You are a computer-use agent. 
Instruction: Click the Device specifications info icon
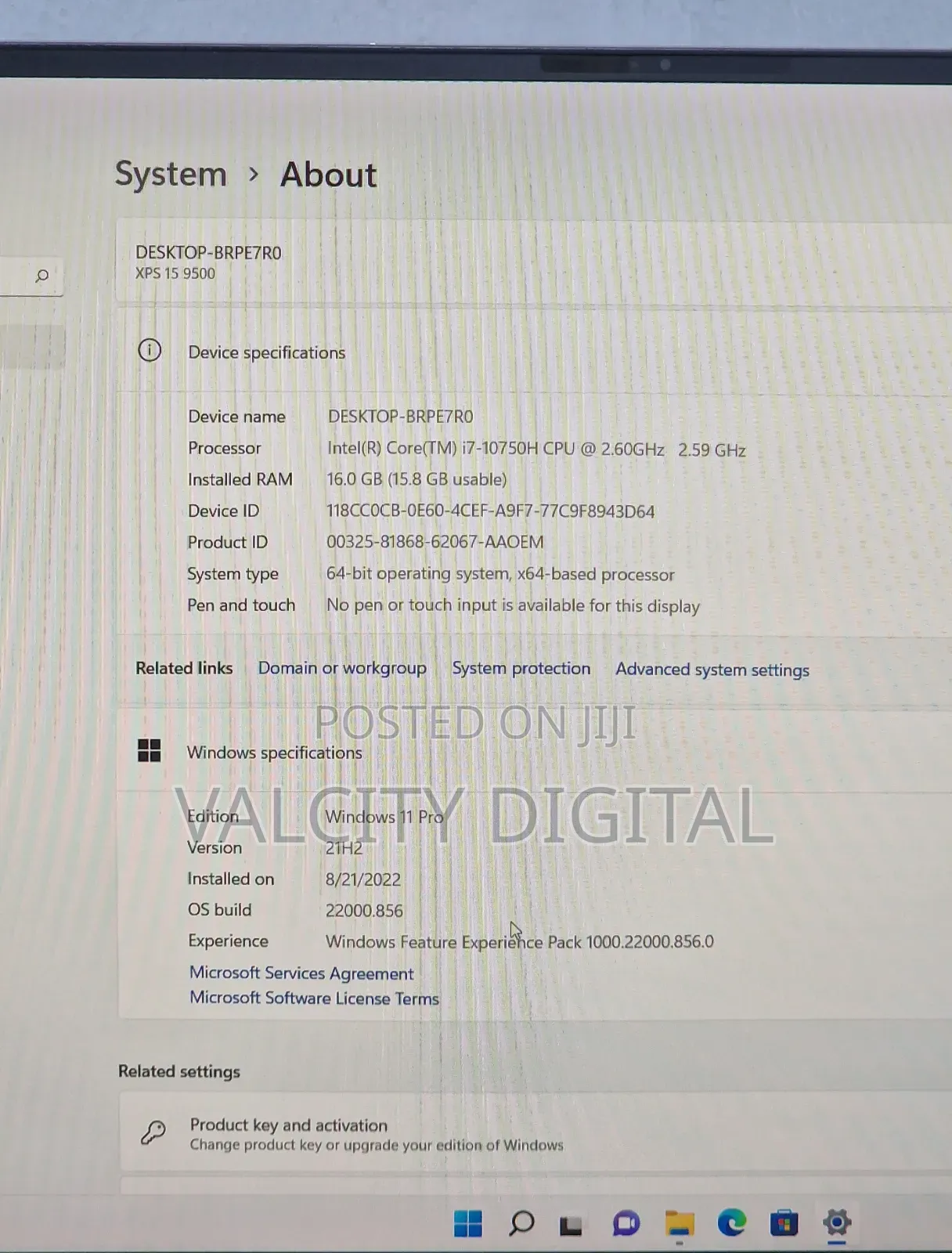pos(150,350)
